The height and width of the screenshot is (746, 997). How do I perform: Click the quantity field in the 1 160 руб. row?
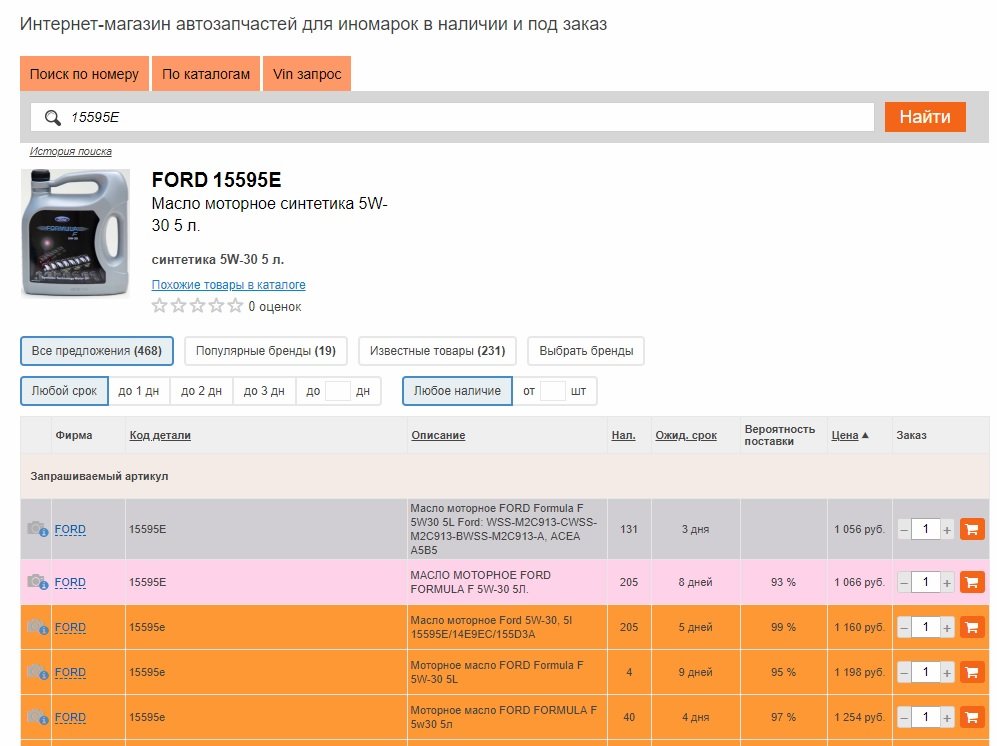925,627
